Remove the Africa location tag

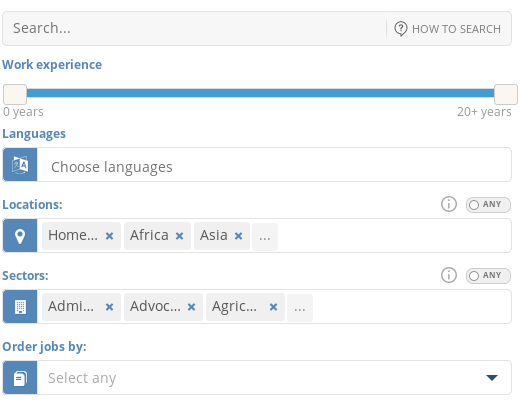pos(179,236)
